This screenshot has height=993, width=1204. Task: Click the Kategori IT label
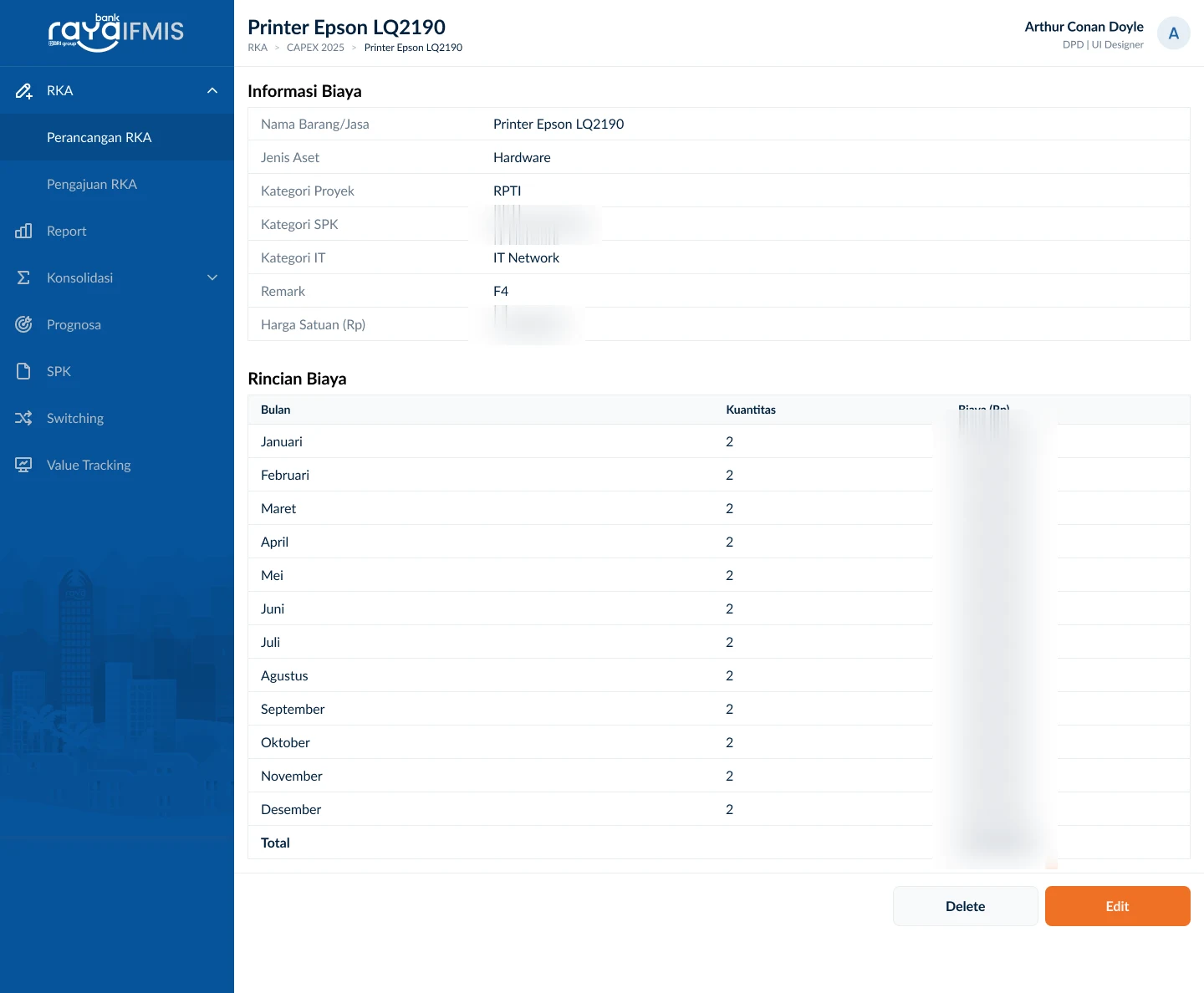(293, 257)
